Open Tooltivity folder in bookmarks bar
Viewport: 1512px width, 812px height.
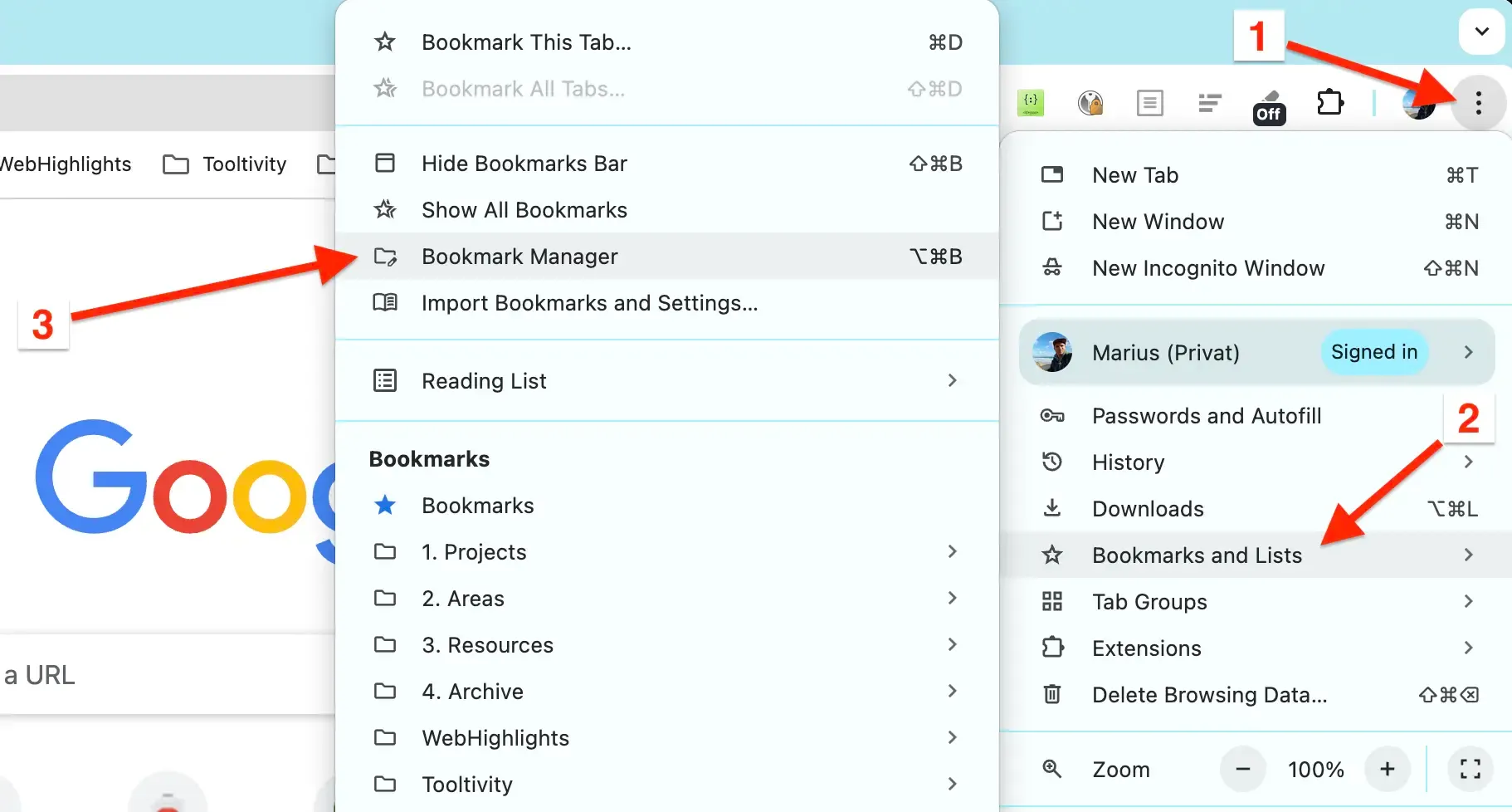[225, 164]
